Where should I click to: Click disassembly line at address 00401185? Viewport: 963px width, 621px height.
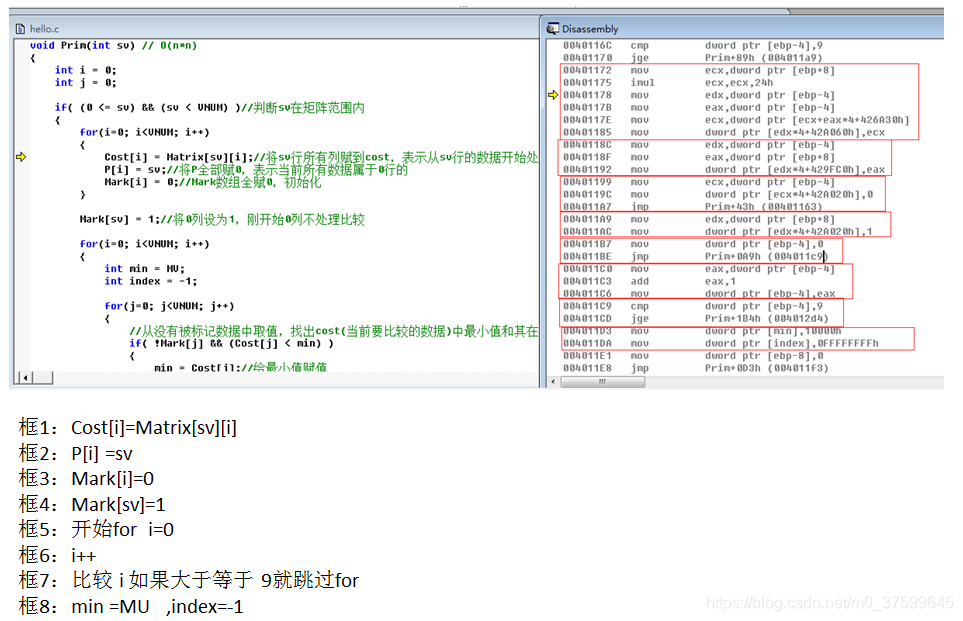(724, 132)
